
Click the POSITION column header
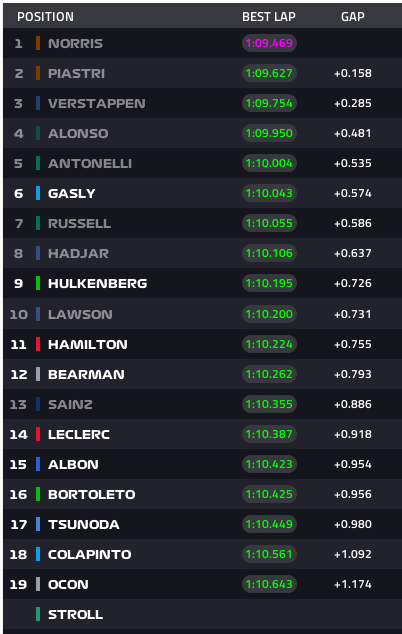click(x=45, y=17)
